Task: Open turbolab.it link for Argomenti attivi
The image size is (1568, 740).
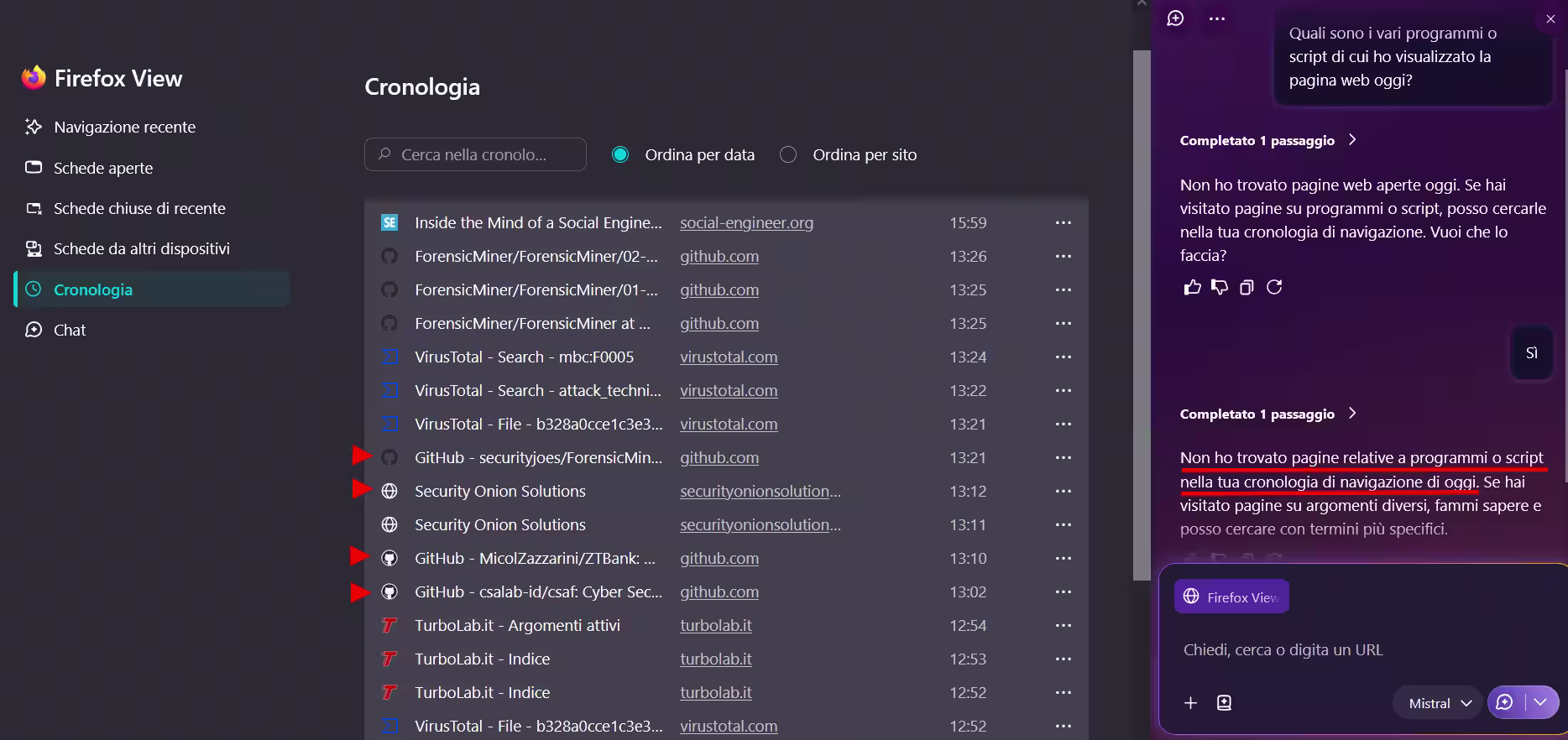Action: [716, 625]
